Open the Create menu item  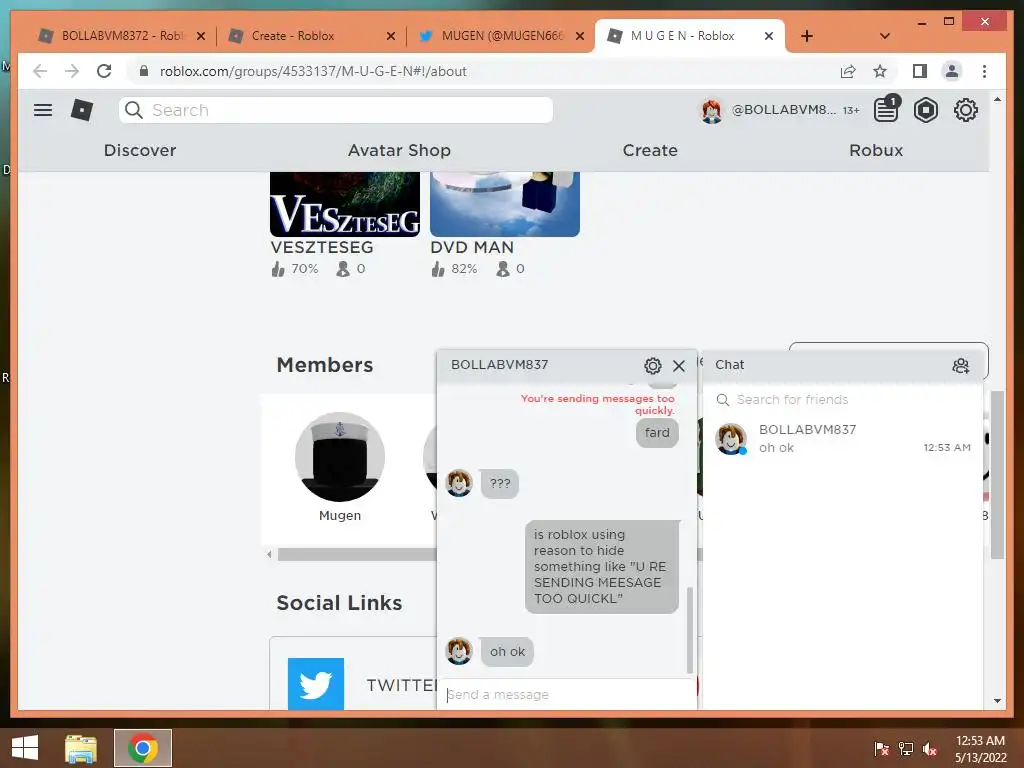click(650, 150)
